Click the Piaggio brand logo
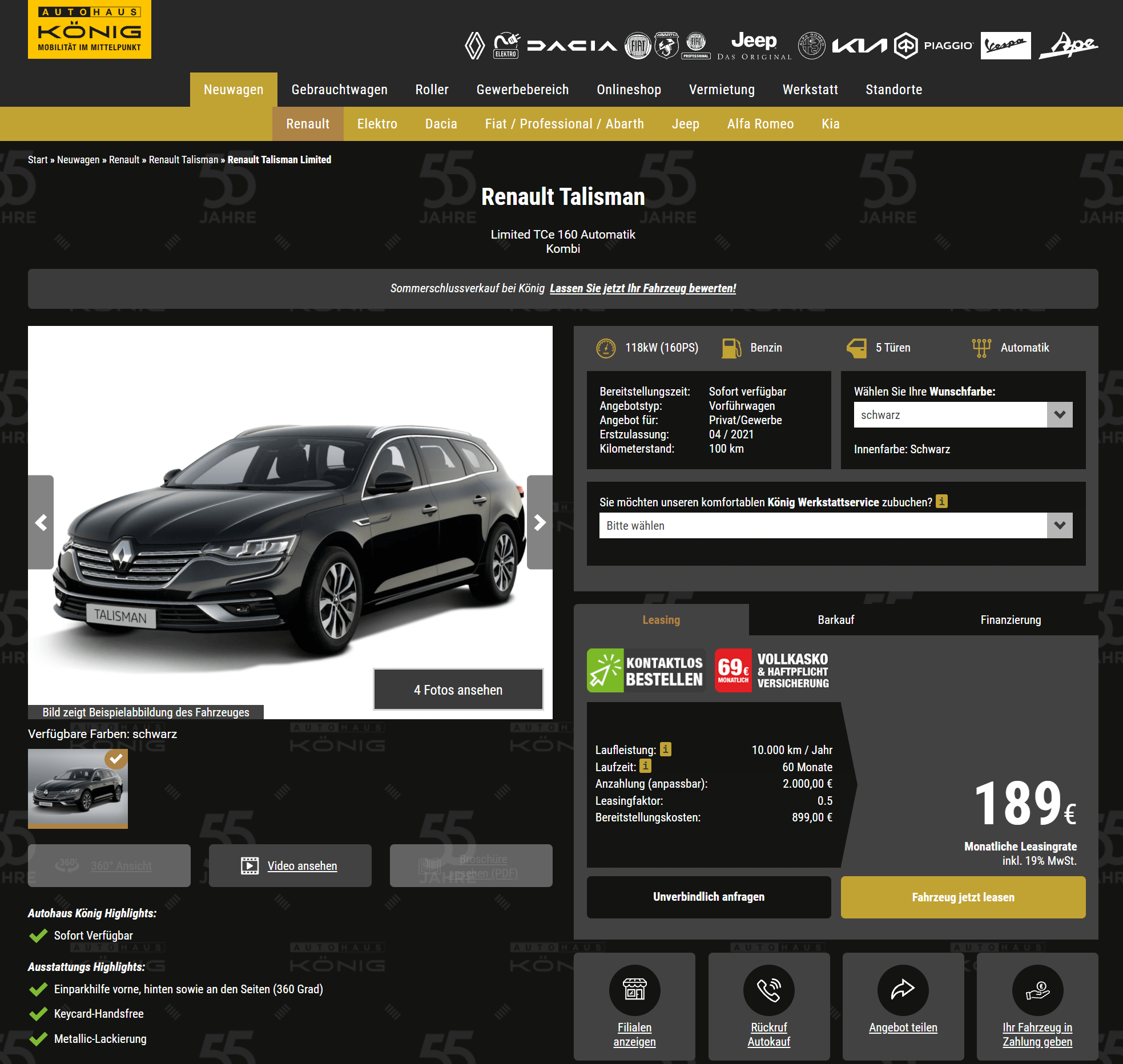 pos(933,46)
